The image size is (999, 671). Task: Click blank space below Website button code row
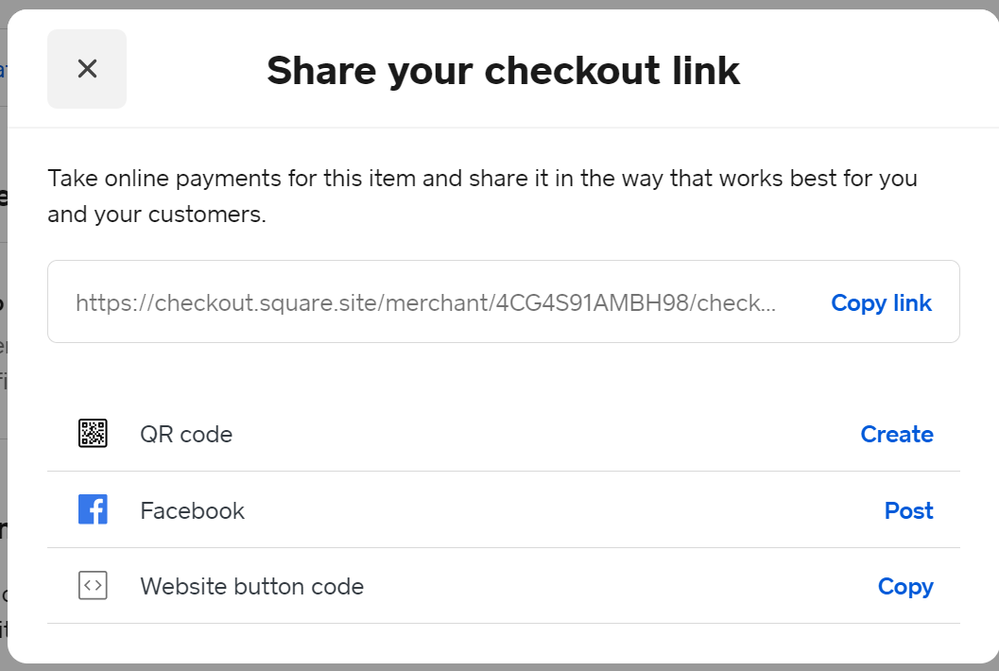pyautogui.click(x=500, y=644)
